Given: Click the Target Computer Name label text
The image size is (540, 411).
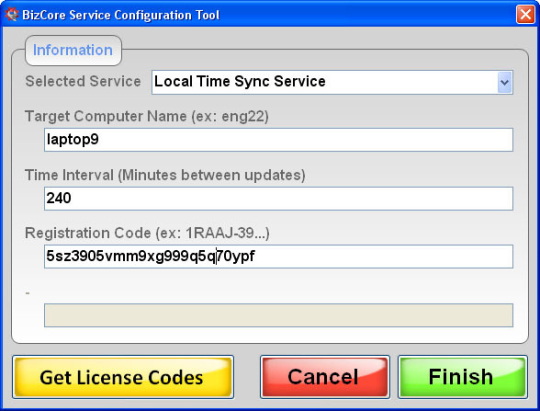Looking at the screenshot, I should pyautogui.click(x=147, y=116).
